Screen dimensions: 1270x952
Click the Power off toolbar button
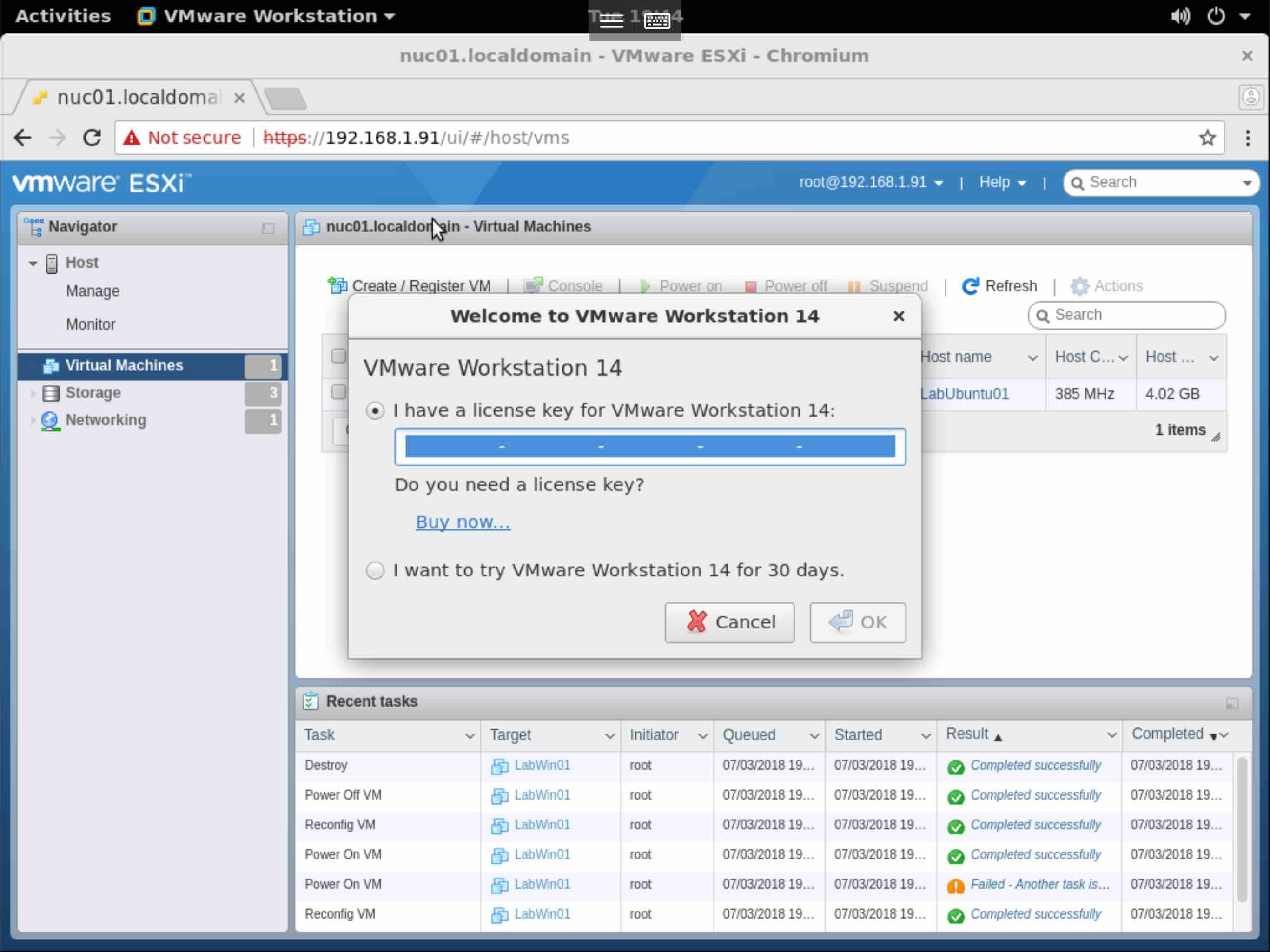(x=786, y=286)
